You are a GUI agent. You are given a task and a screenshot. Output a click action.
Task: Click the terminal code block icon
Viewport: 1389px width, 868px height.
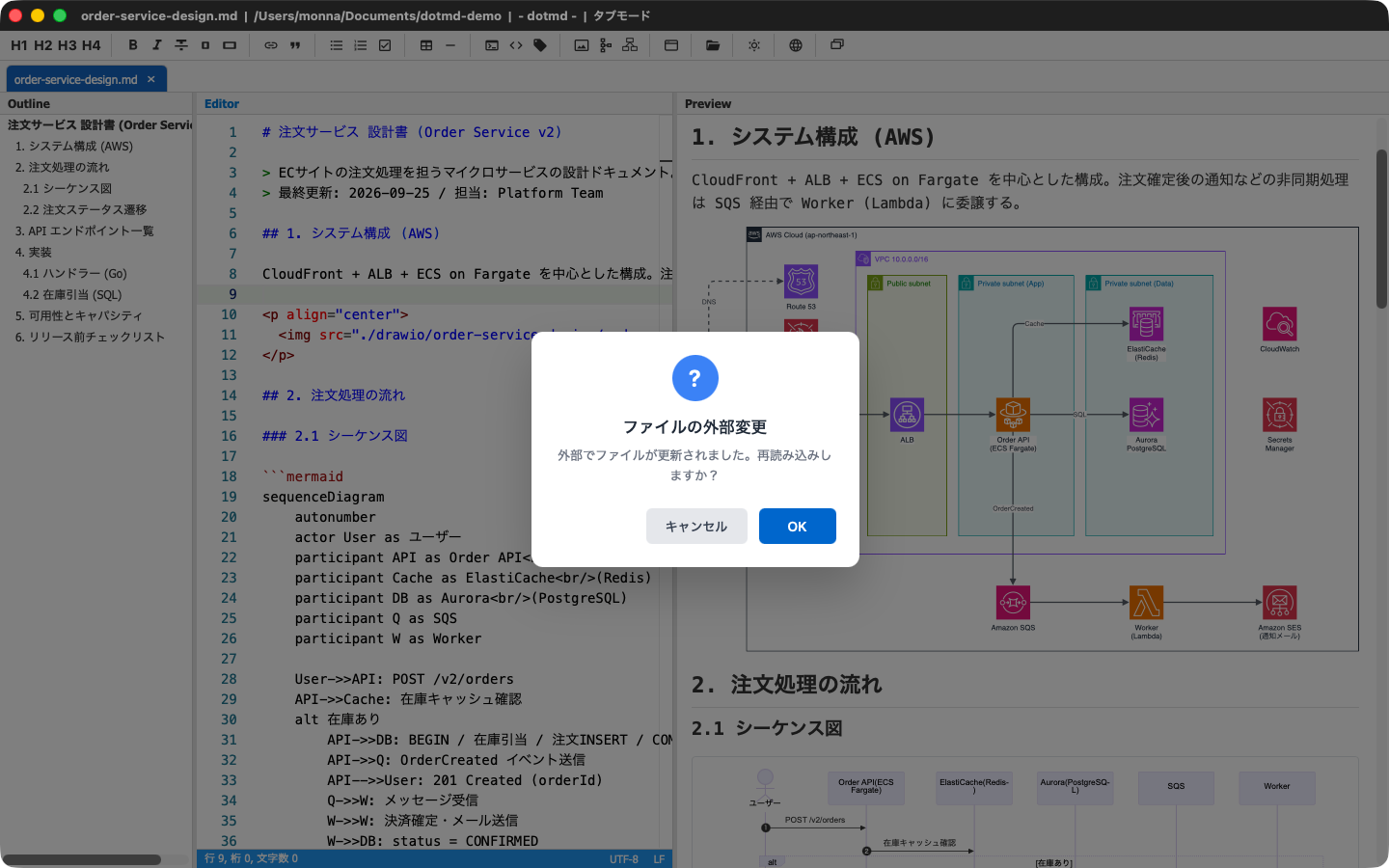[492, 45]
